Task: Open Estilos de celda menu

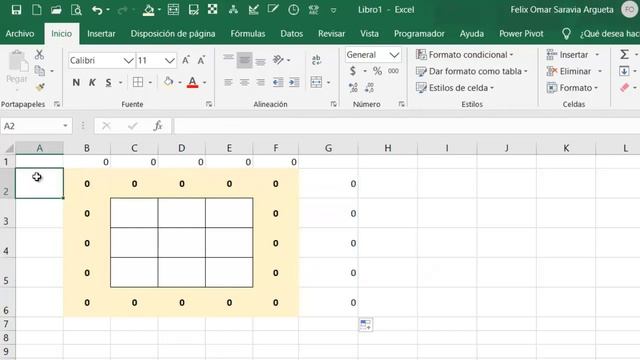Action: pyautogui.click(x=455, y=88)
